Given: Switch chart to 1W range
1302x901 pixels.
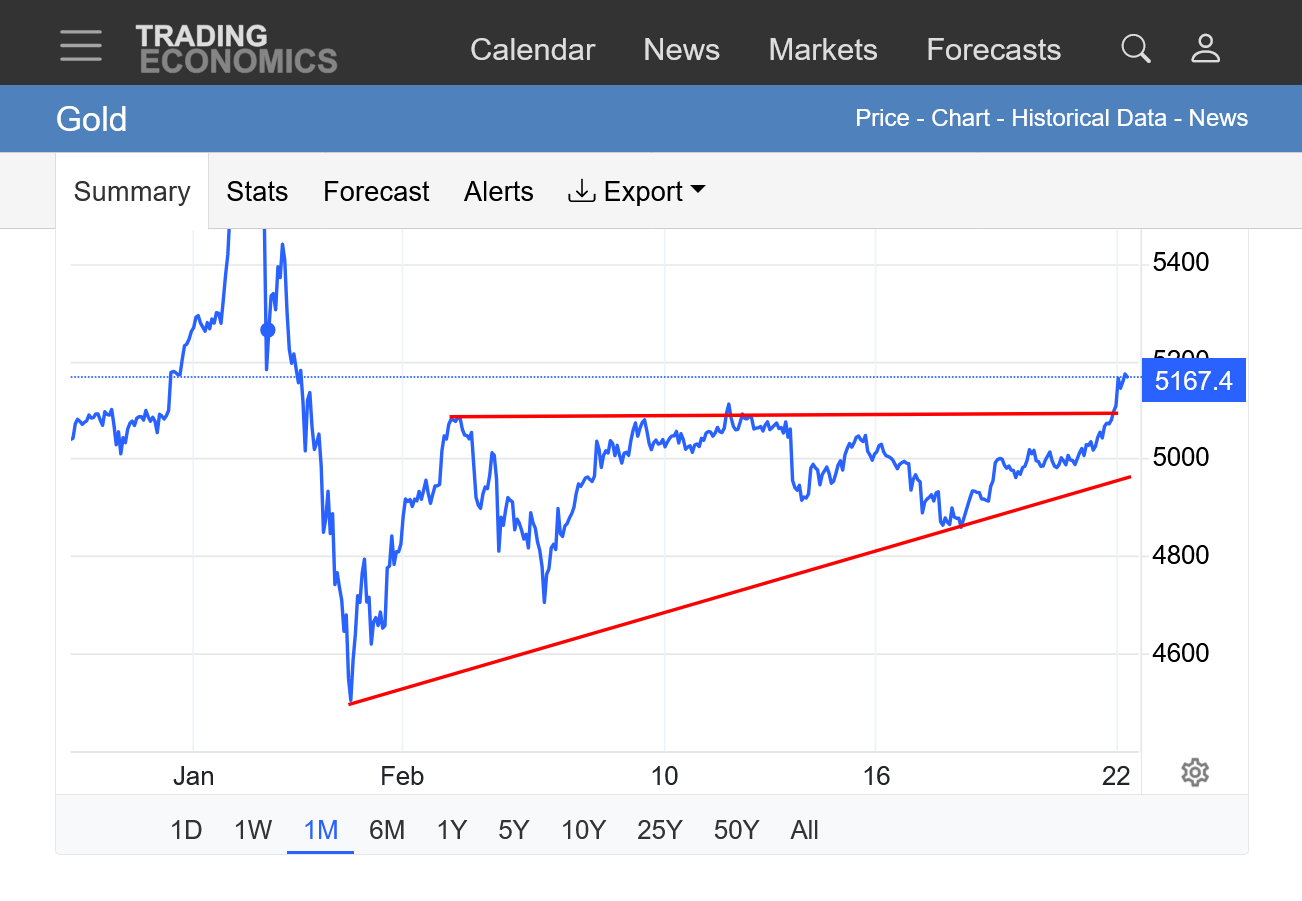Looking at the screenshot, I should tap(253, 830).
